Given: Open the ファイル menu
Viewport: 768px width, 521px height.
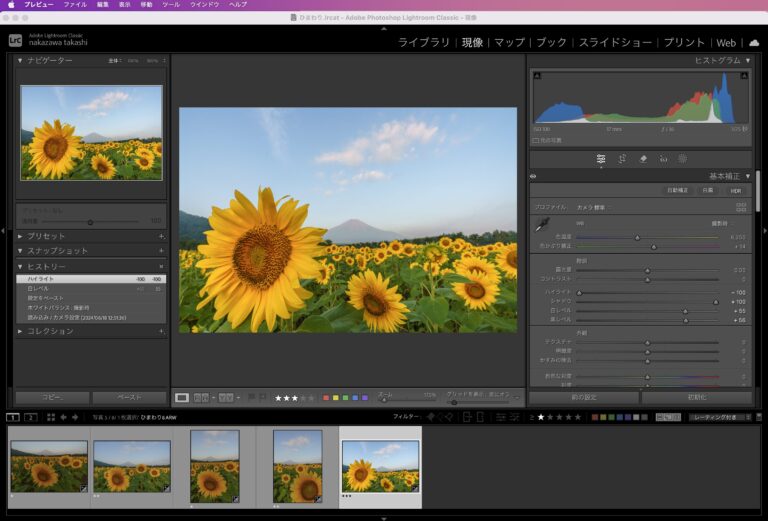Looking at the screenshot, I should 75,5.
